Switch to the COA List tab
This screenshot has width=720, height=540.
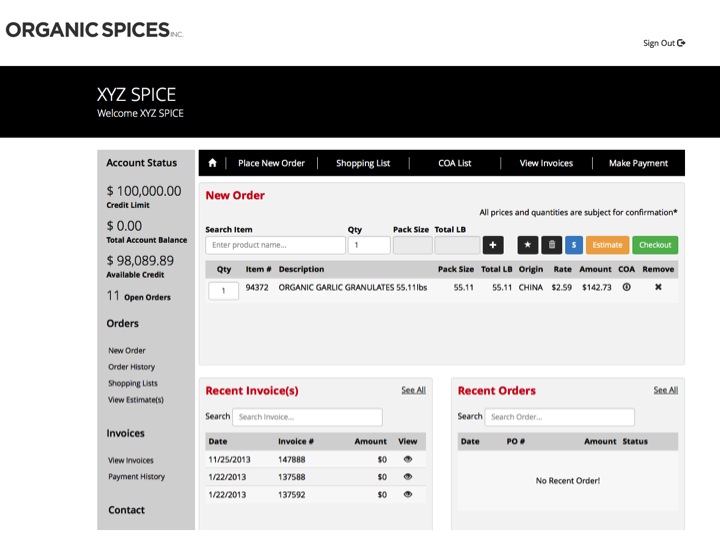click(x=455, y=163)
